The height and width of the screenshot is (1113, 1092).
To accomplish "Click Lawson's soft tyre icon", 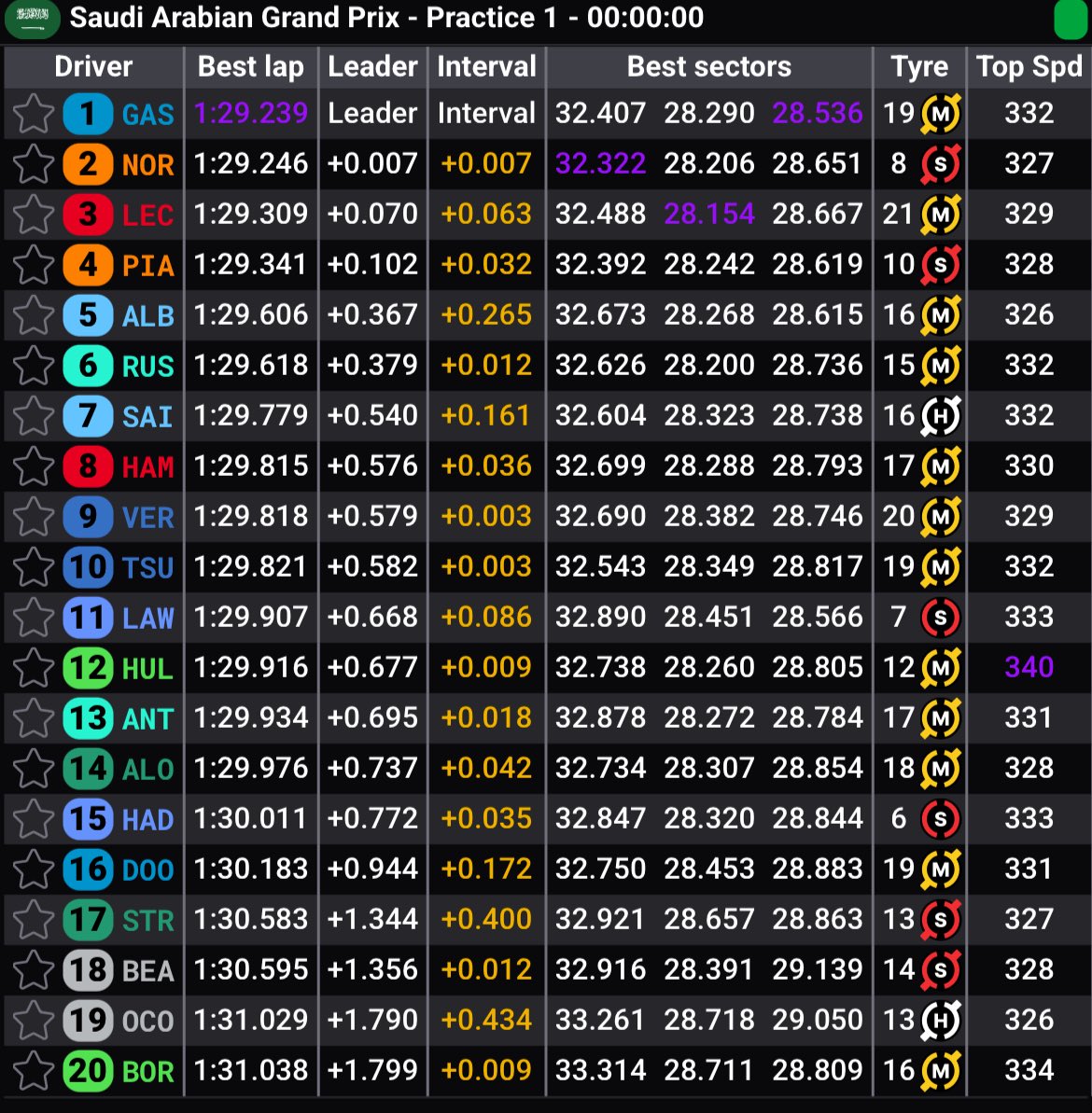I will tap(940, 618).
